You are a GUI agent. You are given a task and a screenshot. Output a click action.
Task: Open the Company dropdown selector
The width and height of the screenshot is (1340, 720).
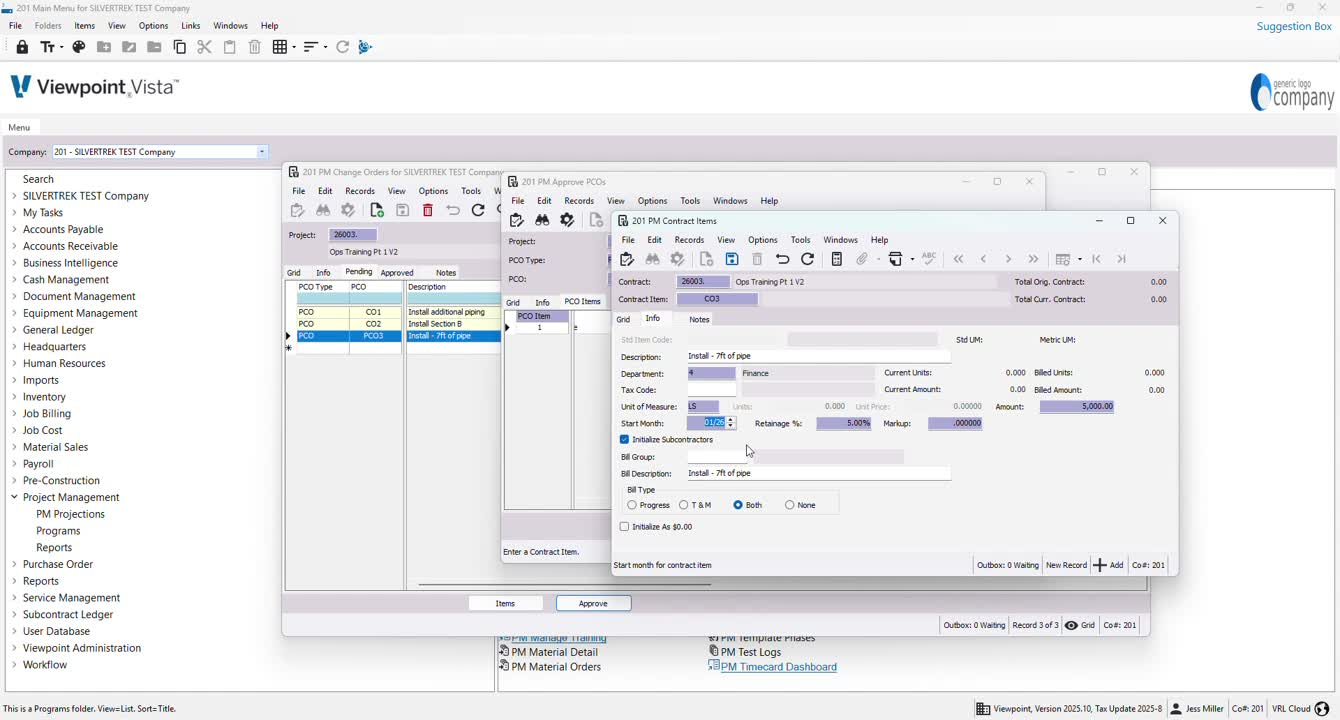pyautogui.click(x=262, y=152)
